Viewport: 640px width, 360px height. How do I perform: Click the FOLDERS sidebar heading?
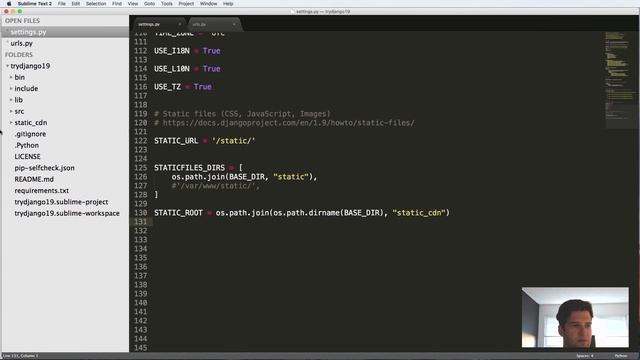pos(19,55)
